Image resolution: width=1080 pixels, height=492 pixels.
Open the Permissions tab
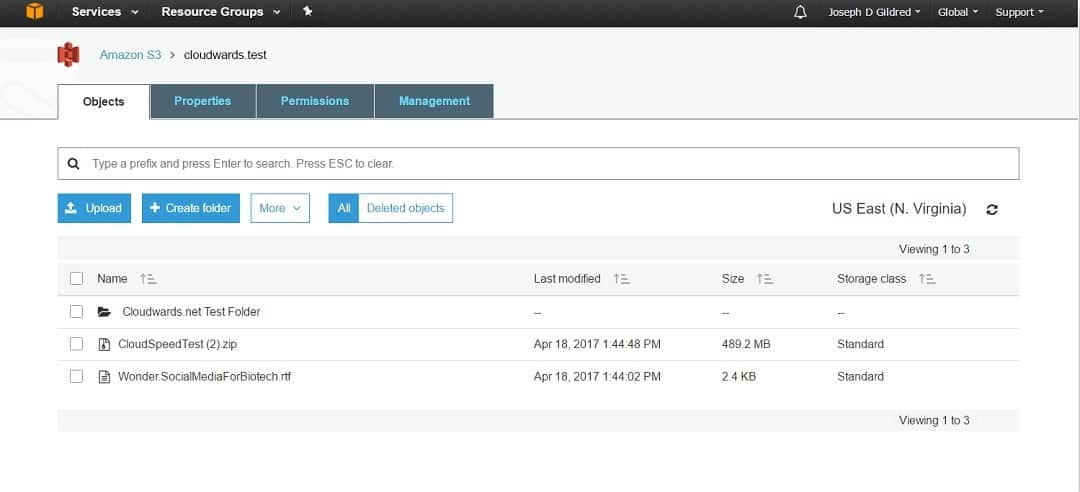(315, 101)
